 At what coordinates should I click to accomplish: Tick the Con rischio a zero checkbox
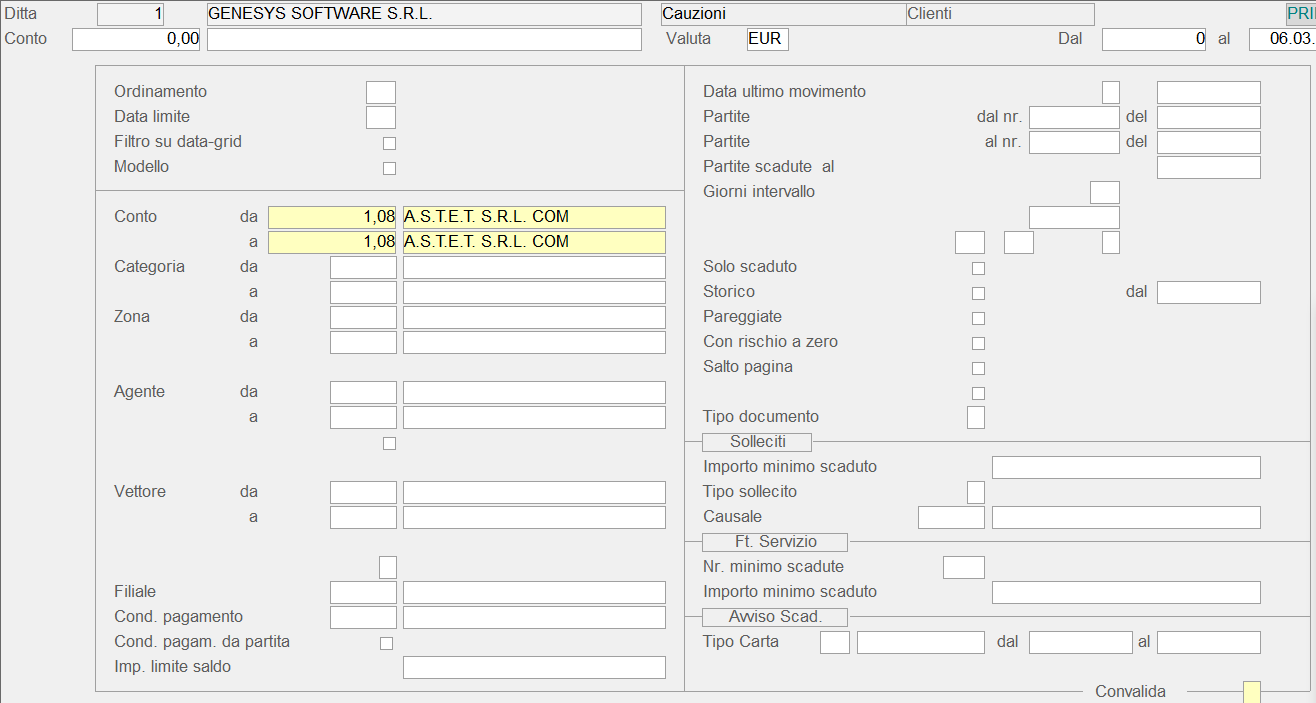click(978, 343)
